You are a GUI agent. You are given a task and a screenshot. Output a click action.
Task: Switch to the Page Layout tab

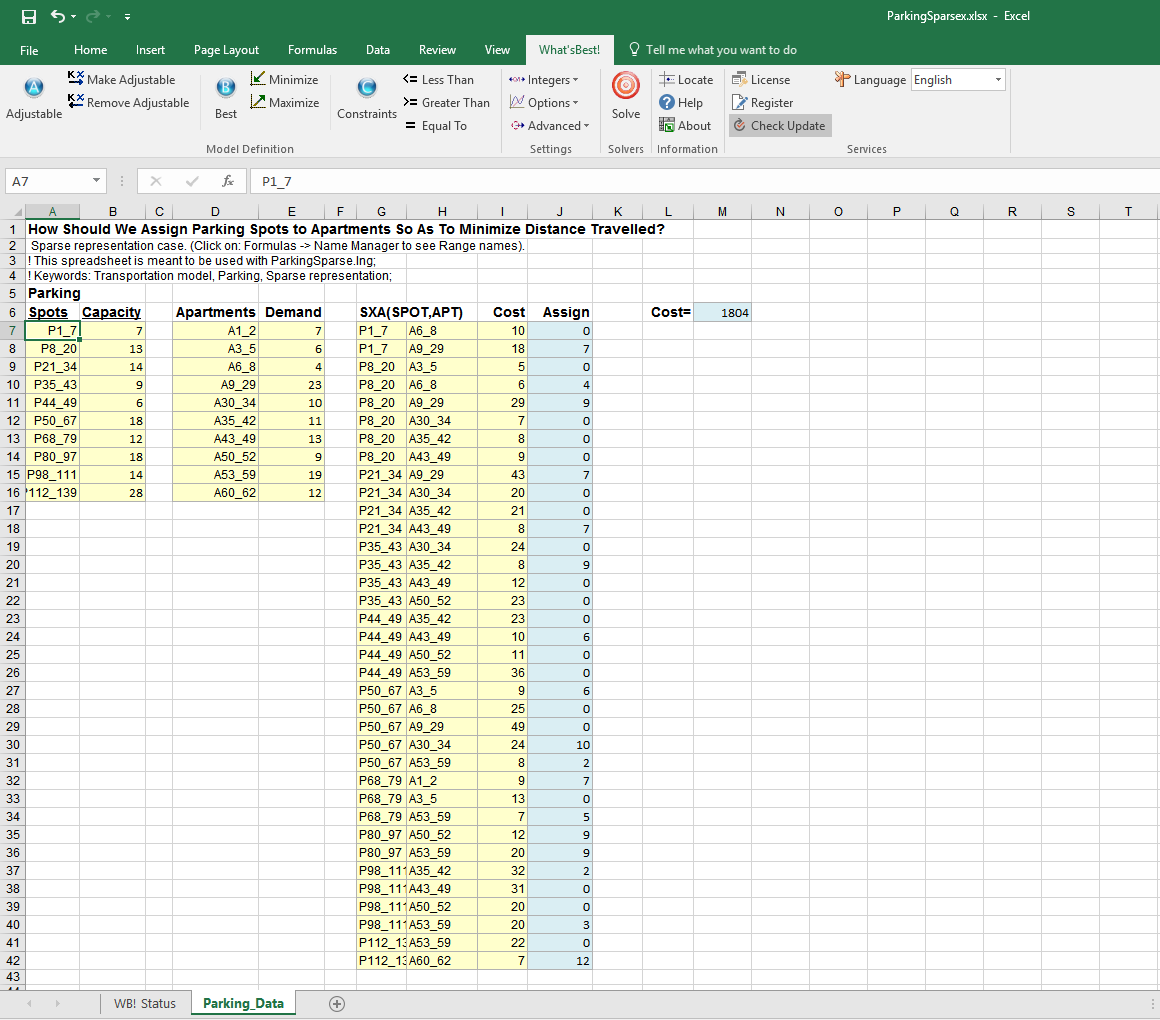pos(226,50)
